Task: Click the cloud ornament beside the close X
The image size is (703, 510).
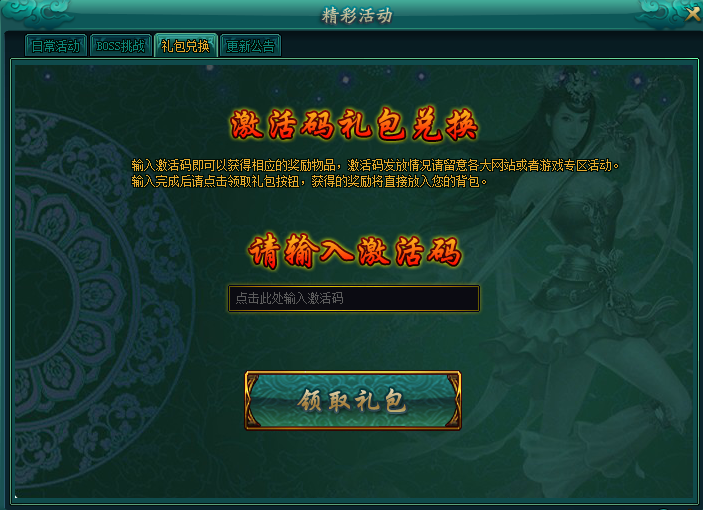Action: pyautogui.click(x=659, y=13)
